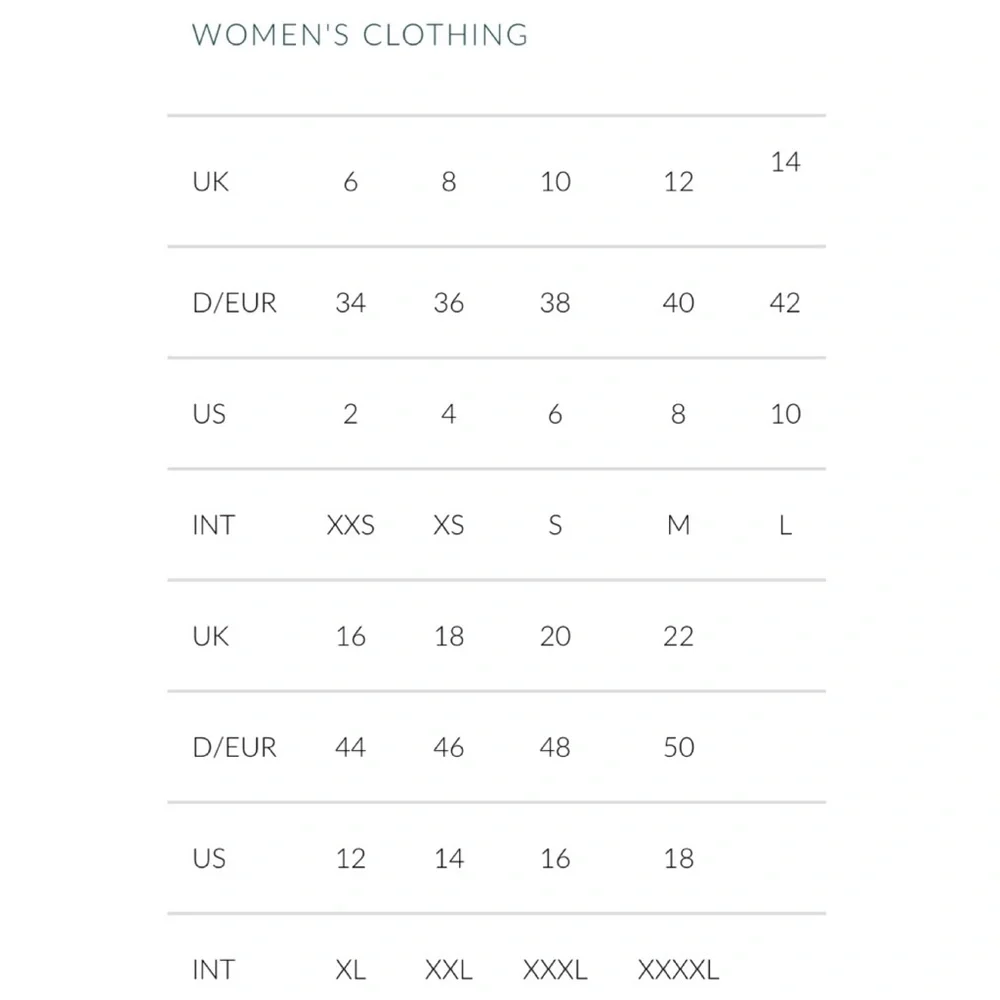Viewport: 1000px width, 1000px height.
Task: Choose D/EUR size 44
Action: [x=350, y=747]
